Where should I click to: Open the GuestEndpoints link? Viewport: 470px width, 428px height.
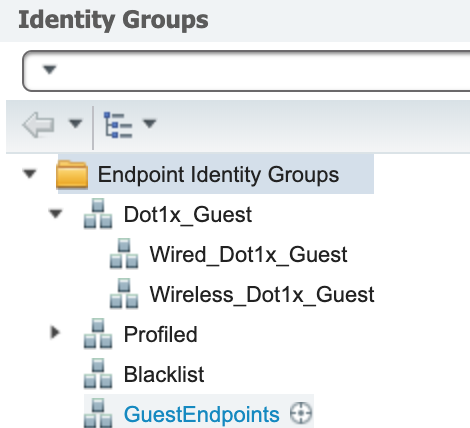[x=202, y=414]
